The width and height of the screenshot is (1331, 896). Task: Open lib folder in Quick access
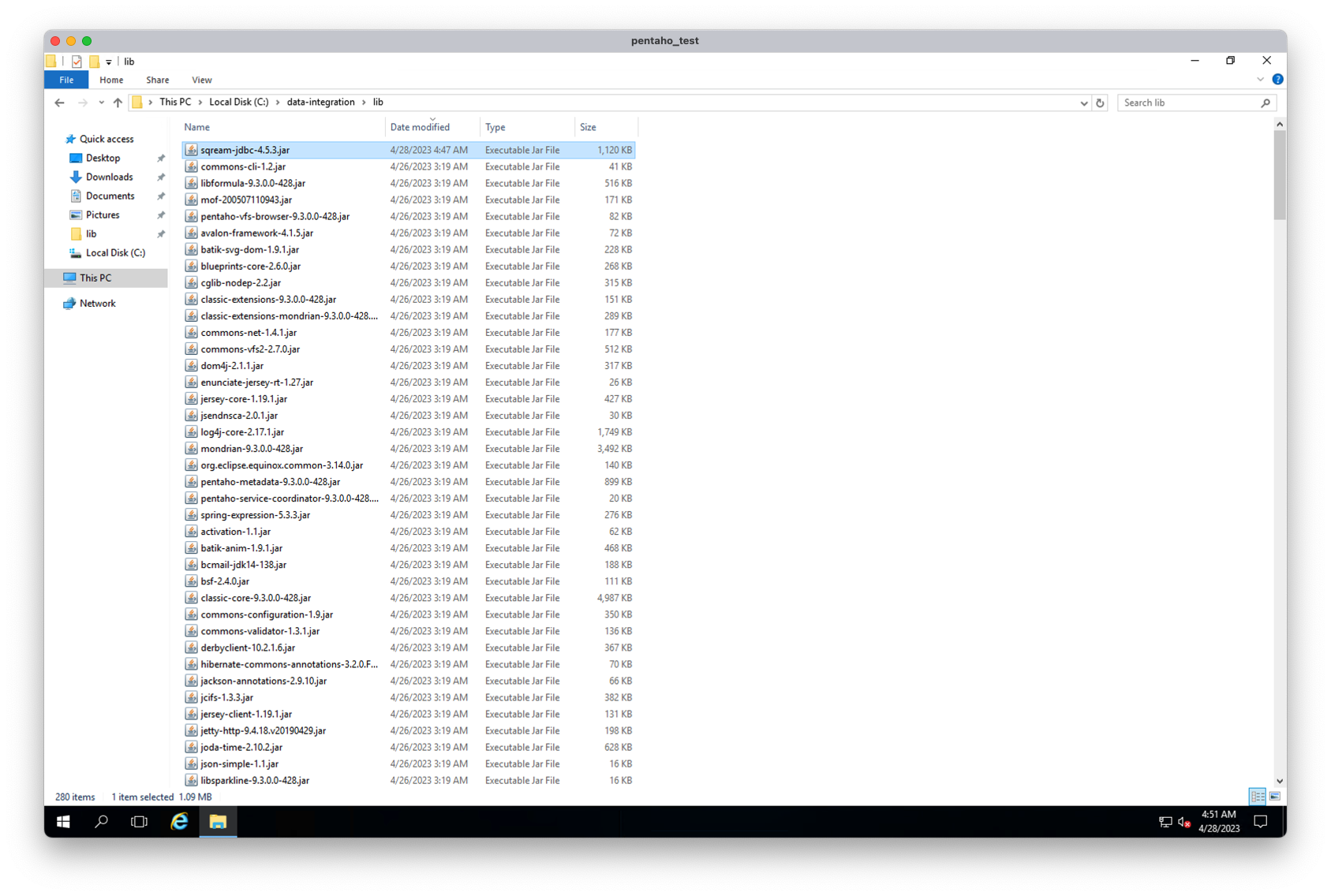pos(91,233)
